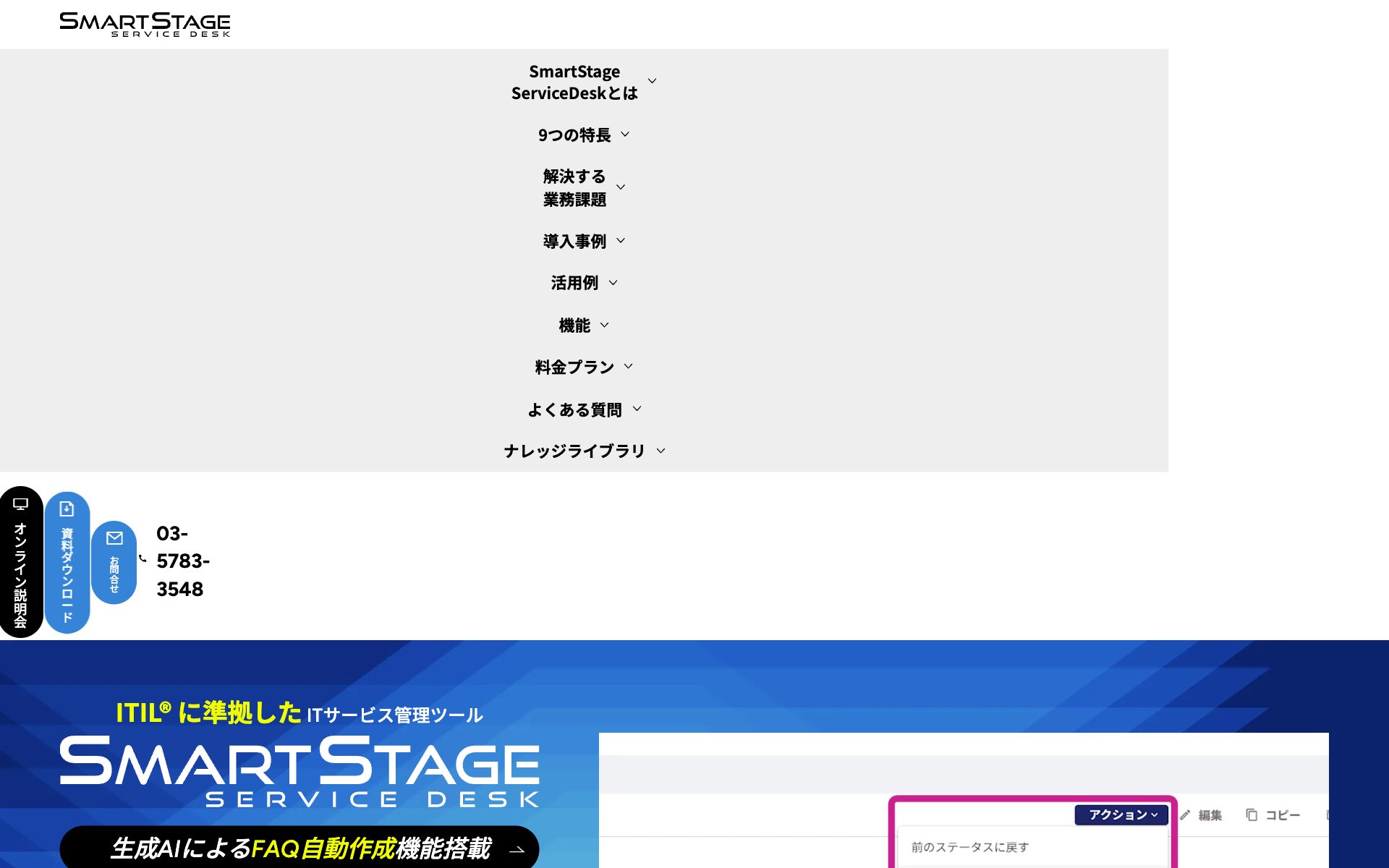Viewport: 1389px width, 868px height.
Task: Expand chevron next to 料金プラン
Action: click(x=628, y=367)
